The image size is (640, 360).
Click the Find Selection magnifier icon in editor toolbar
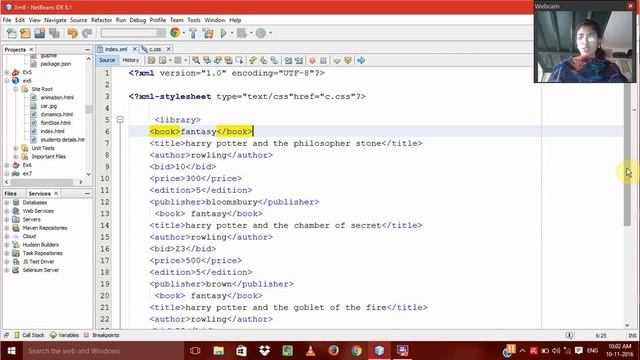[196, 60]
